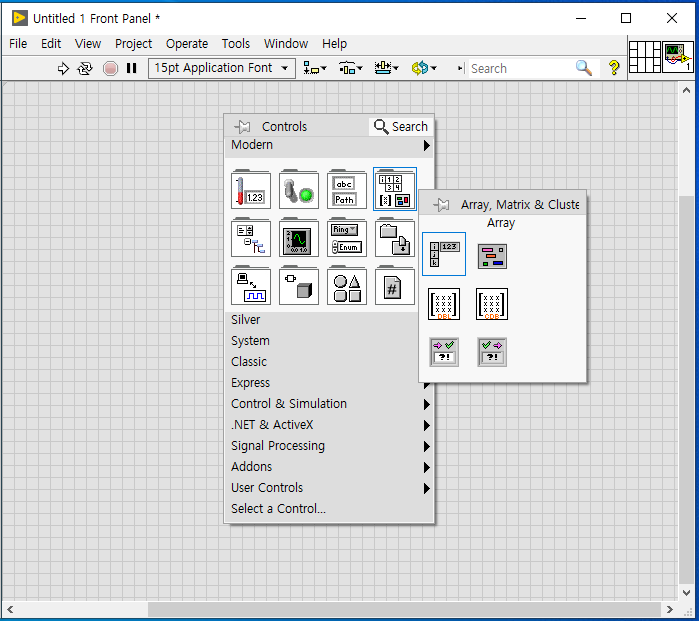Open Array, Matrix & Cluster subpalette icon
This screenshot has width=699, height=621.
[395, 189]
